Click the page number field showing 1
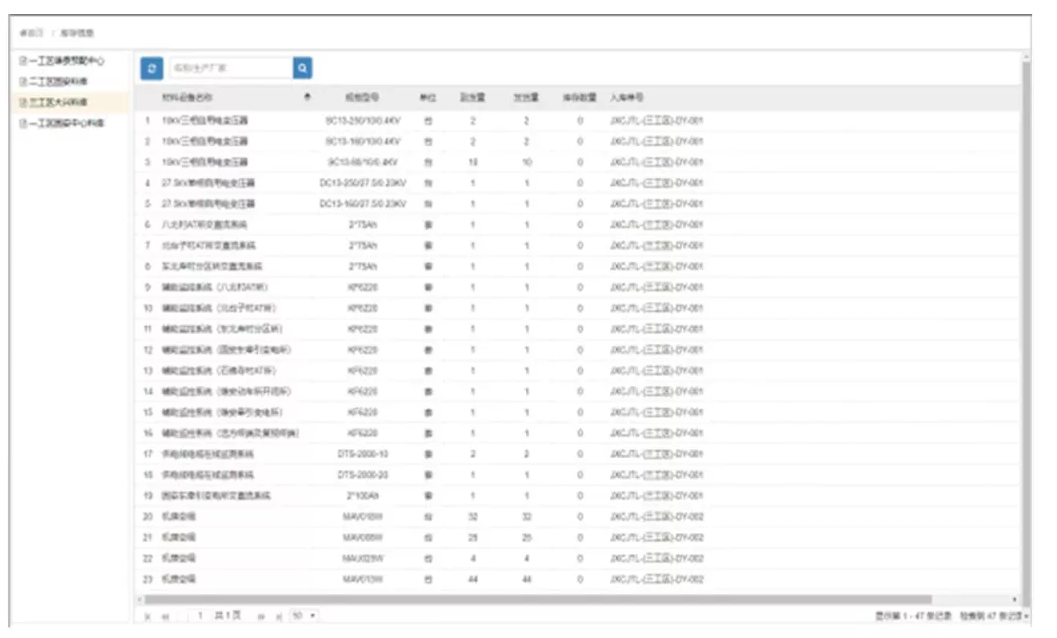The image size is (1057, 638). pos(200,616)
